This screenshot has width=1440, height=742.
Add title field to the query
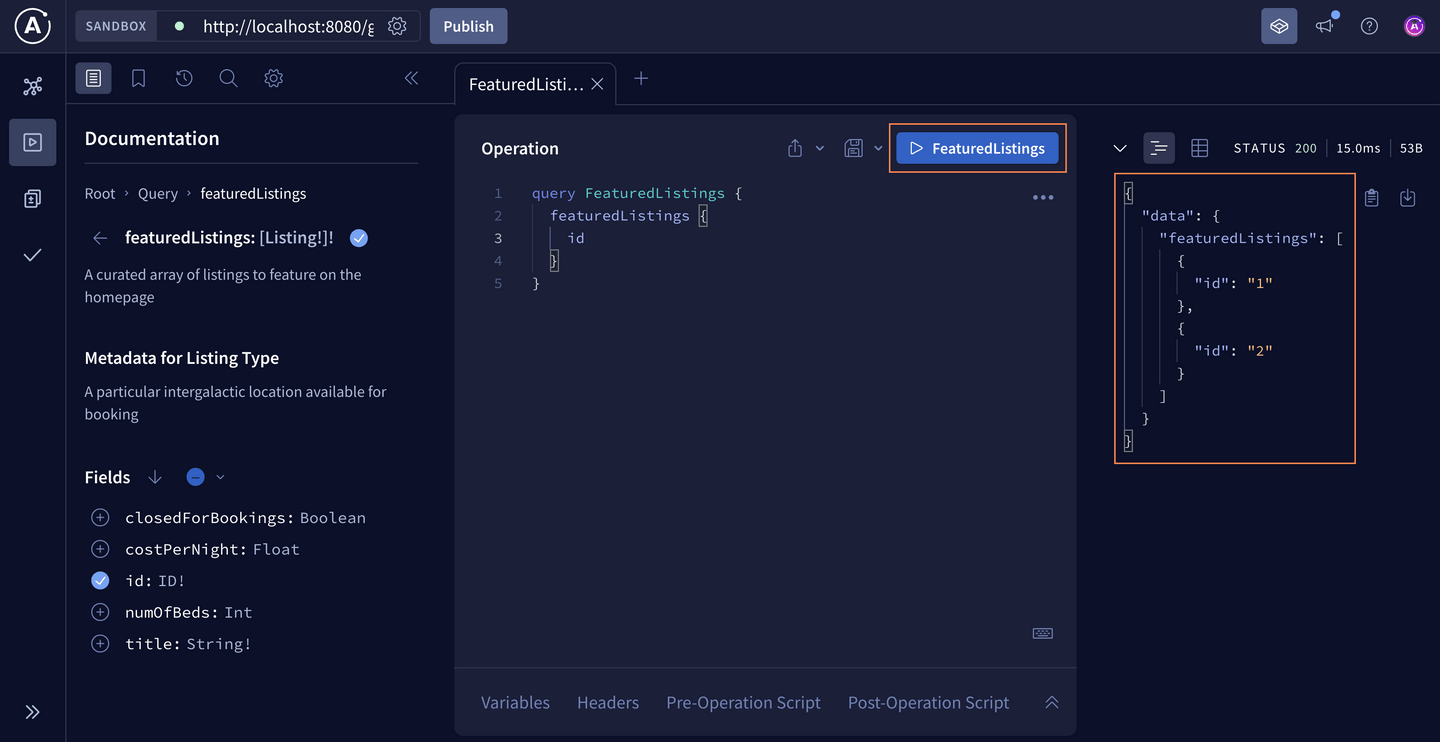[x=99, y=643]
